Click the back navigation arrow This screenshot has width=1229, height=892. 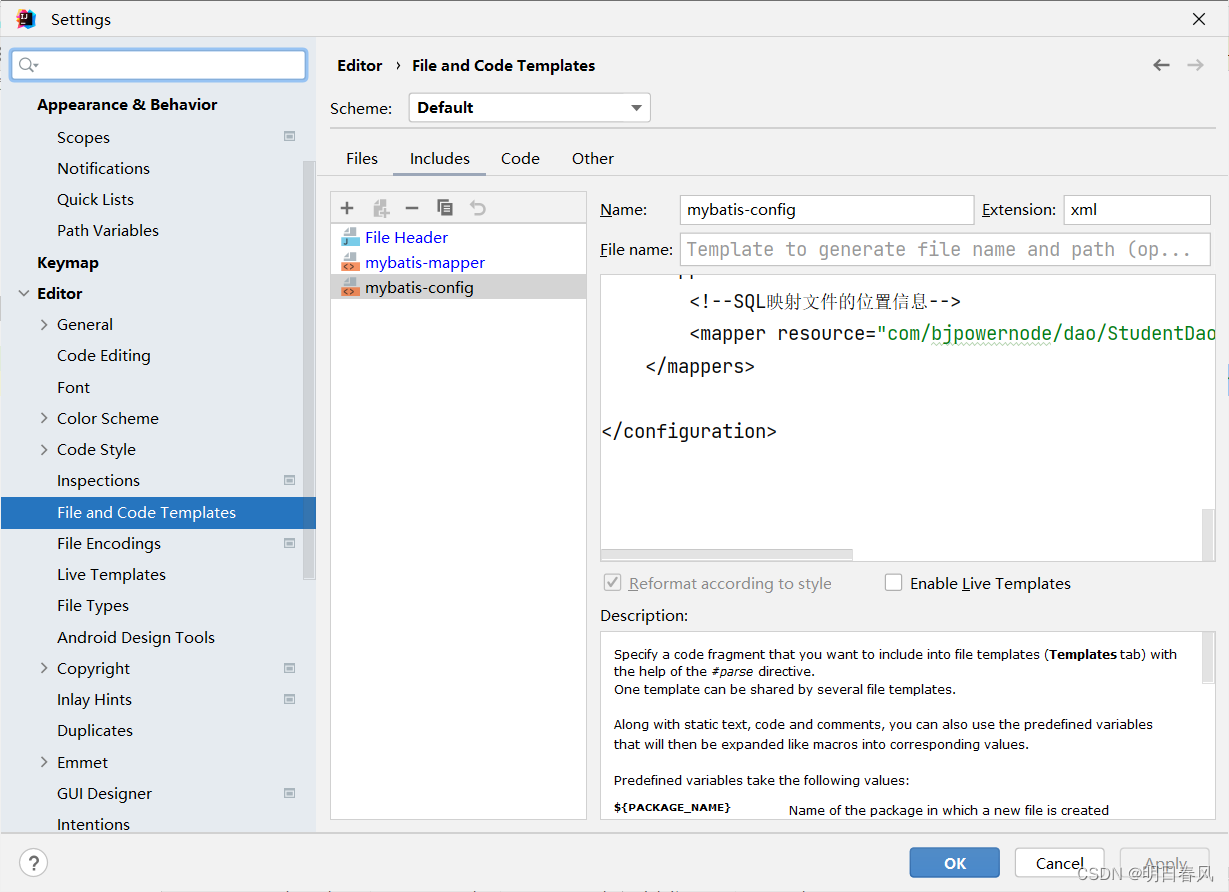1160,64
